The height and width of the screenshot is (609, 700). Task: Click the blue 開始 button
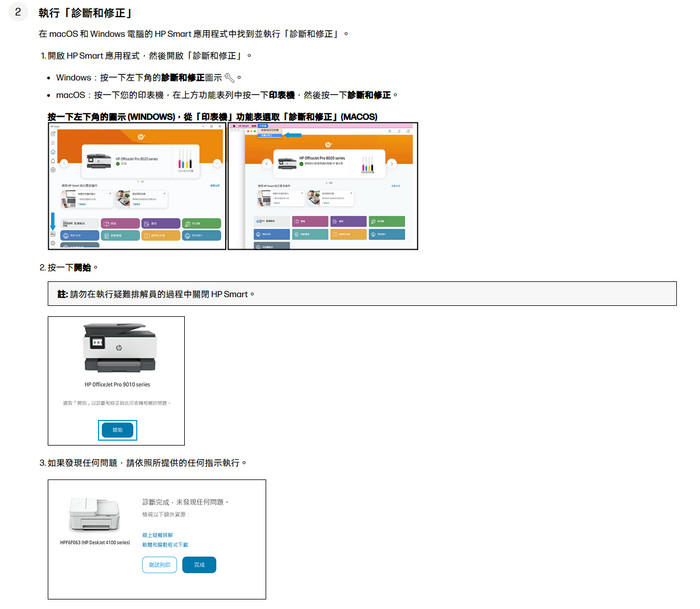point(117,428)
